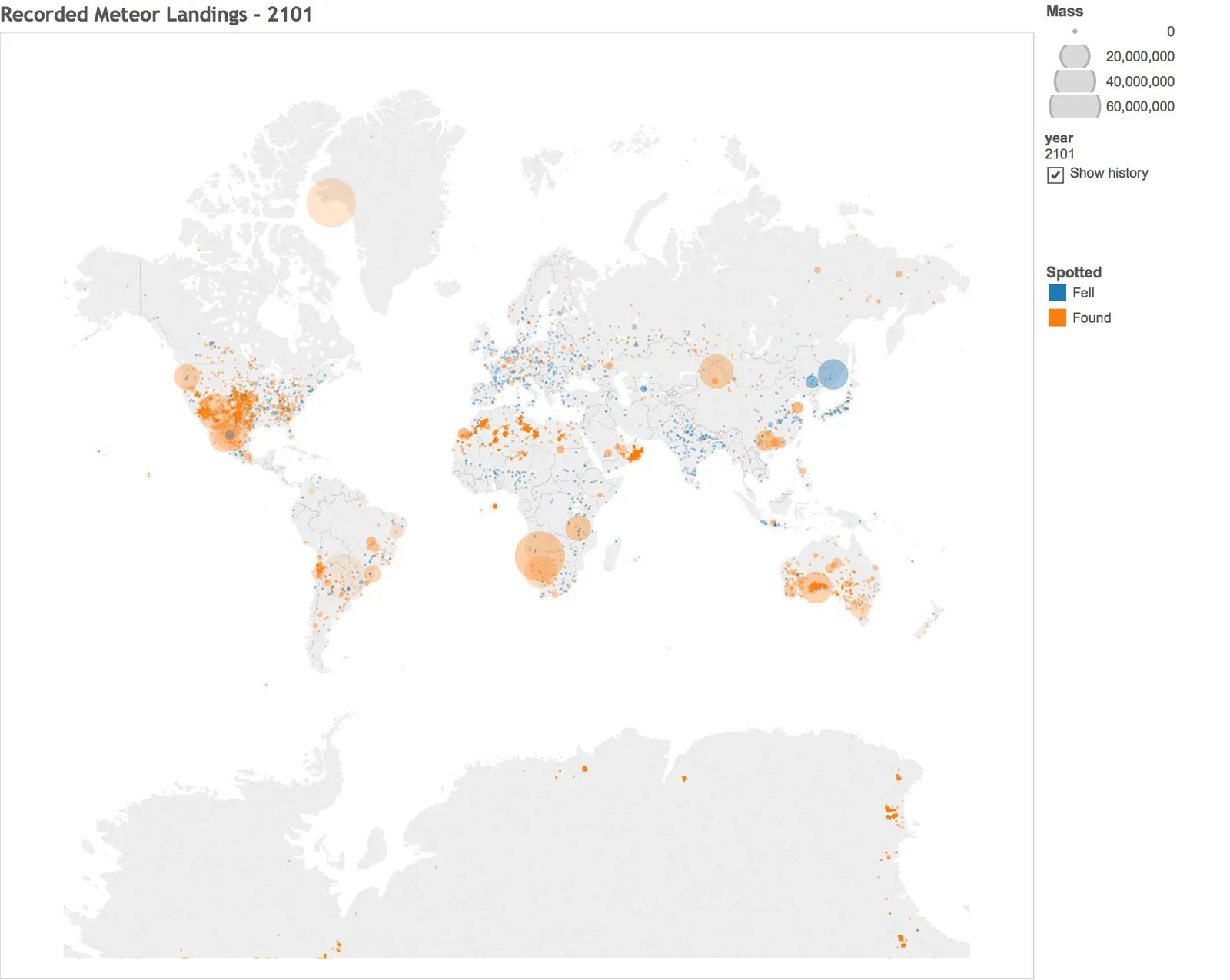
Task: Select the large orange bubble over Greenland
Action: click(331, 202)
